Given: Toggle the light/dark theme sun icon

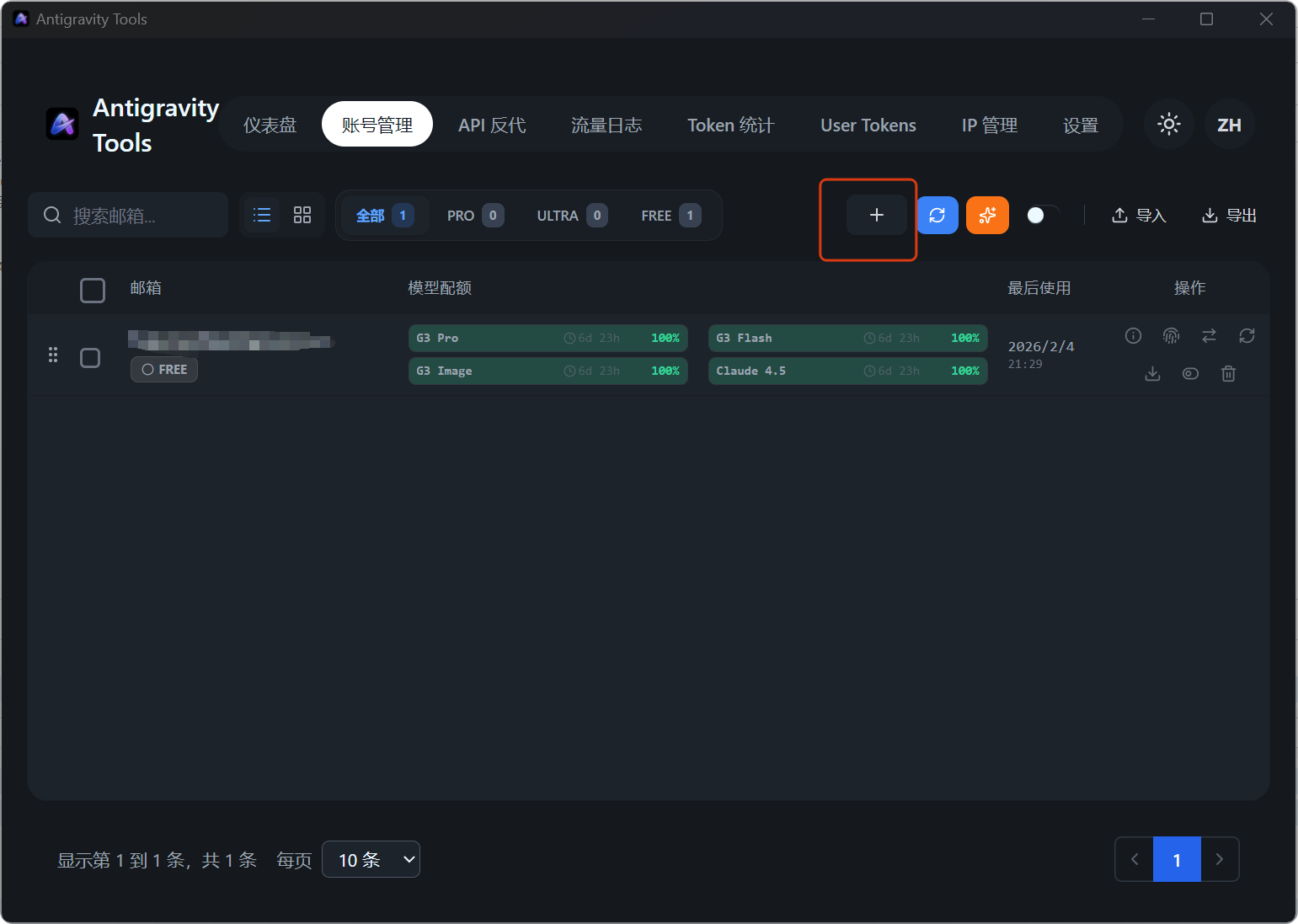Looking at the screenshot, I should click(1169, 125).
